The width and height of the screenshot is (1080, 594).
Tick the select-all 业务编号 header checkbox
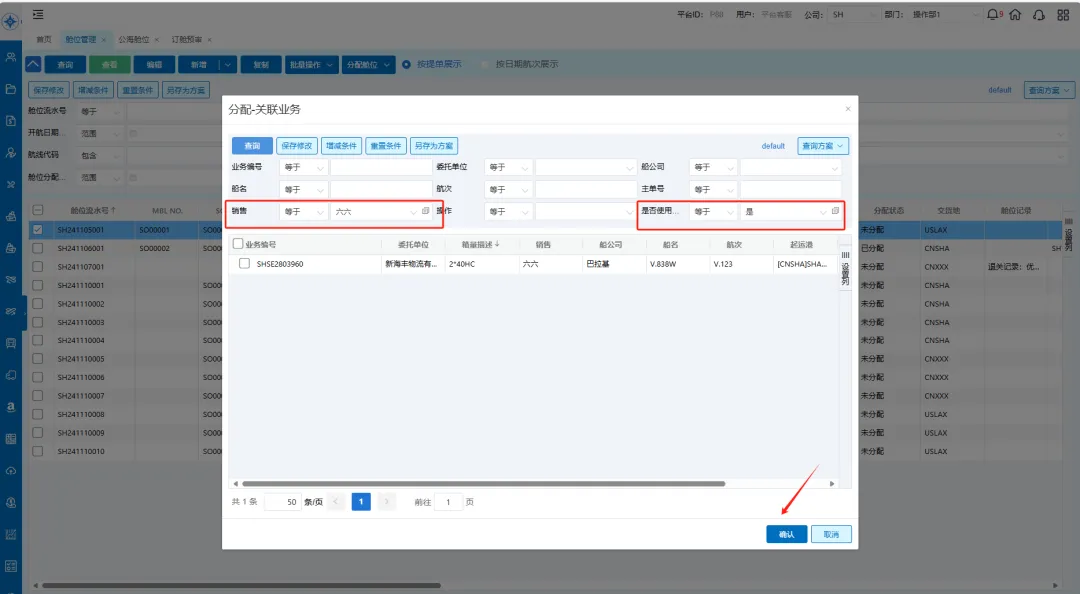[238, 243]
